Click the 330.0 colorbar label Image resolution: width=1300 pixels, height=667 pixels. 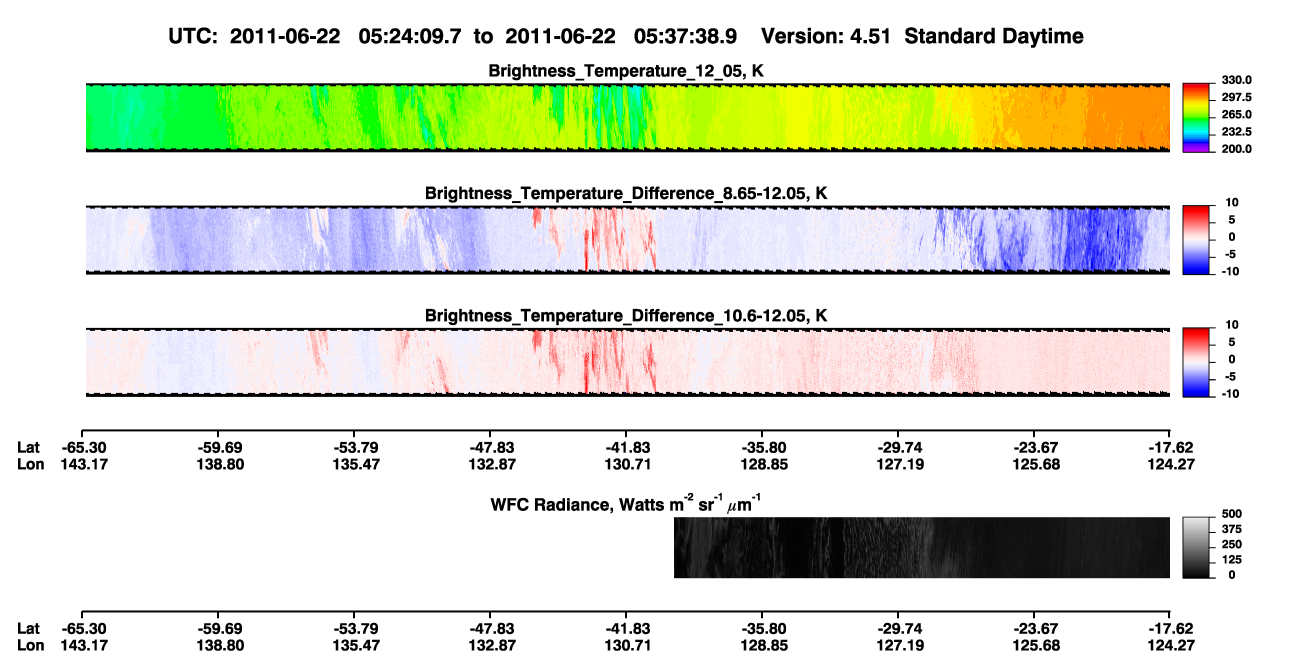click(x=1237, y=80)
